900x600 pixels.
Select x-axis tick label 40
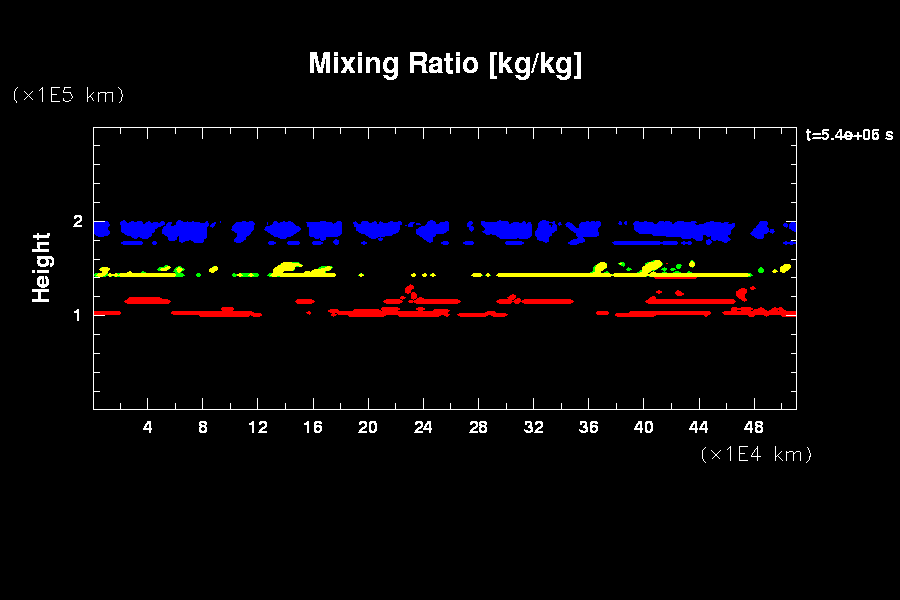click(x=643, y=428)
